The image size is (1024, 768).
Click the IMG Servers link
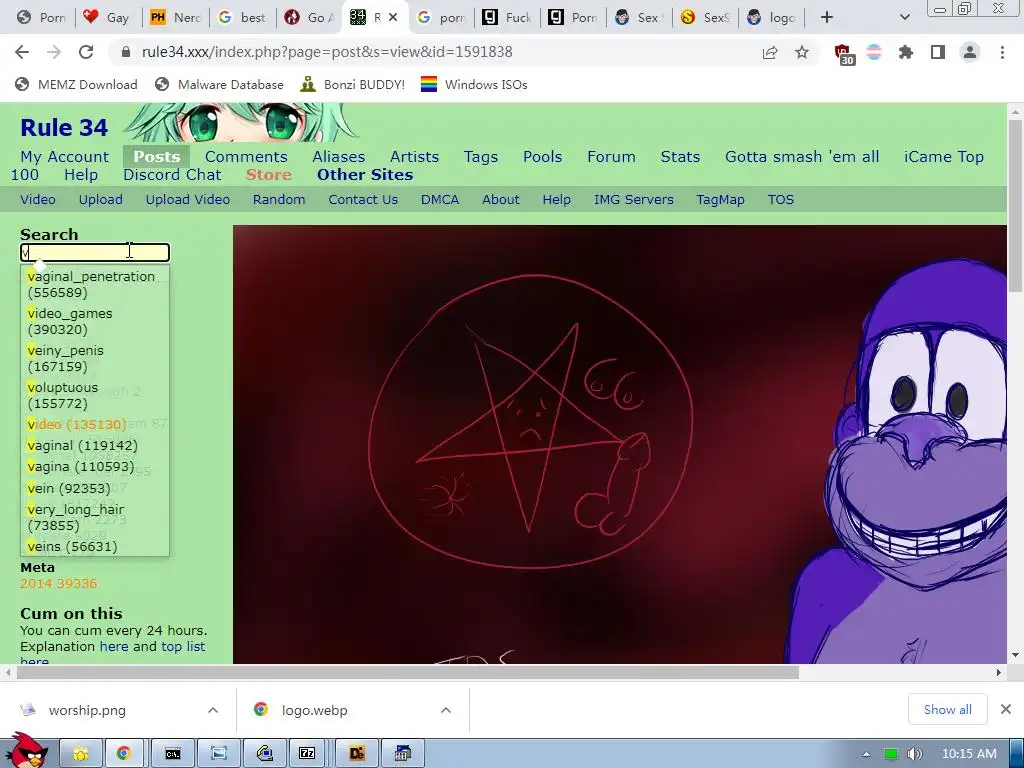[633, 199]
